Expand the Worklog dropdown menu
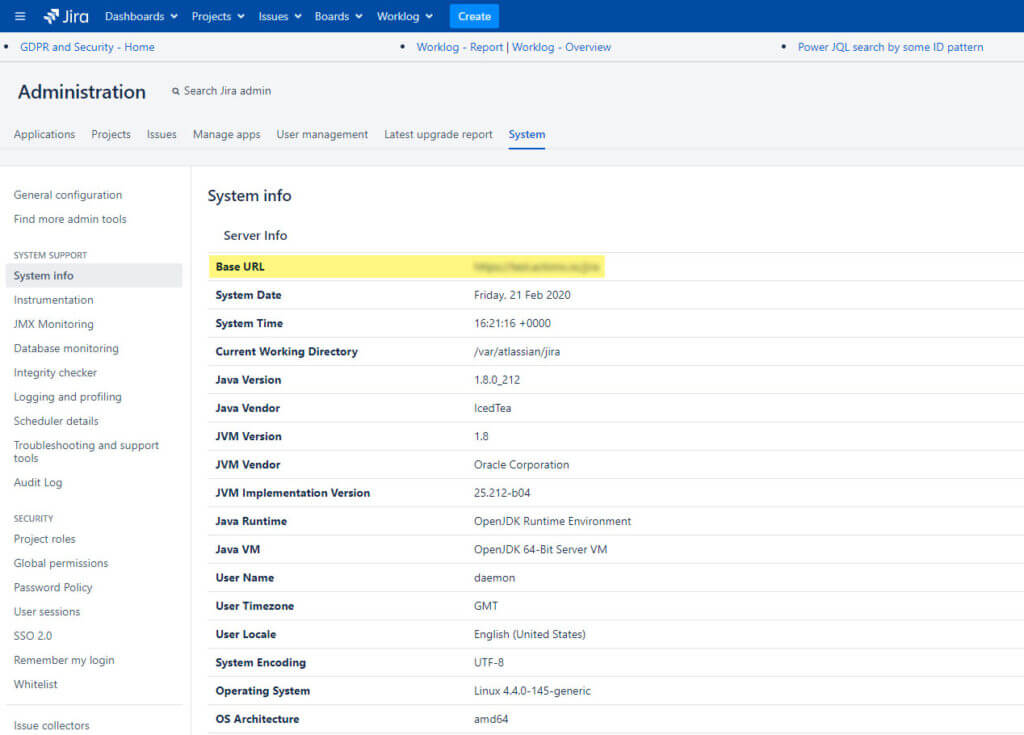Image resolution: width=1024 pixels, height=735 pixels. click(x=405, y=16)
